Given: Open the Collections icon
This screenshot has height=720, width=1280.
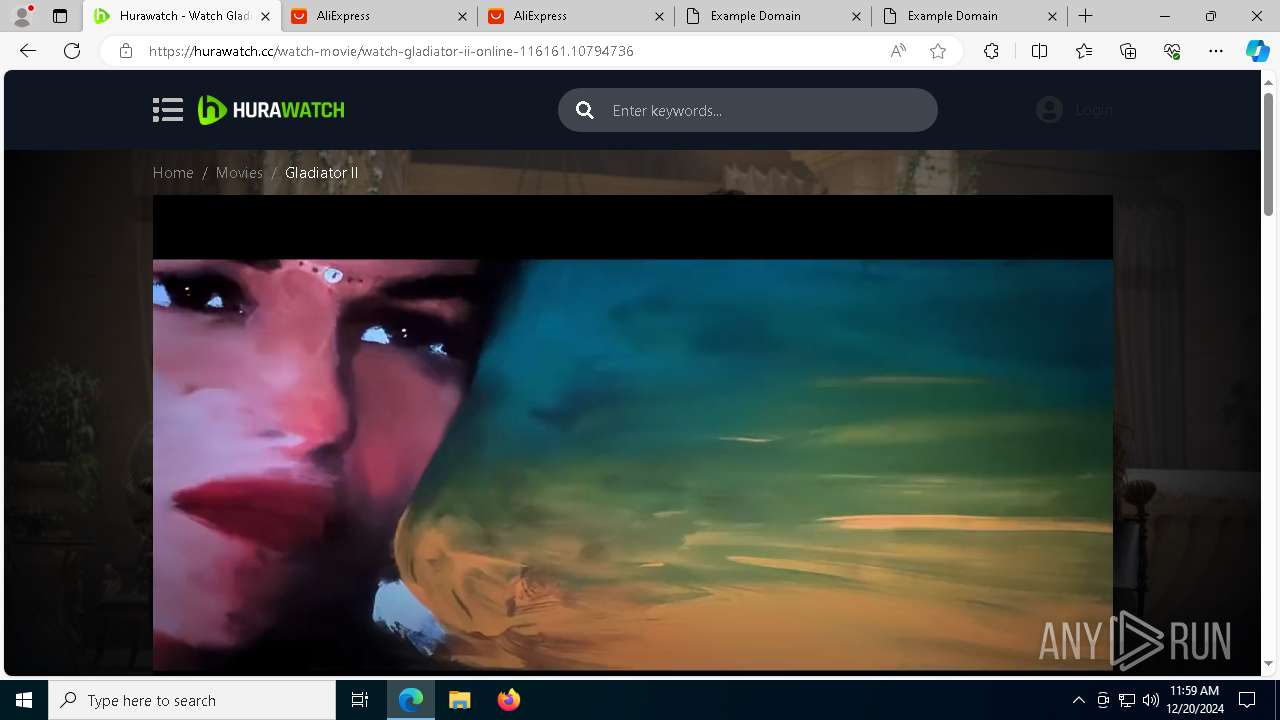Looking at the screenshot, I should click(1128, 51).
